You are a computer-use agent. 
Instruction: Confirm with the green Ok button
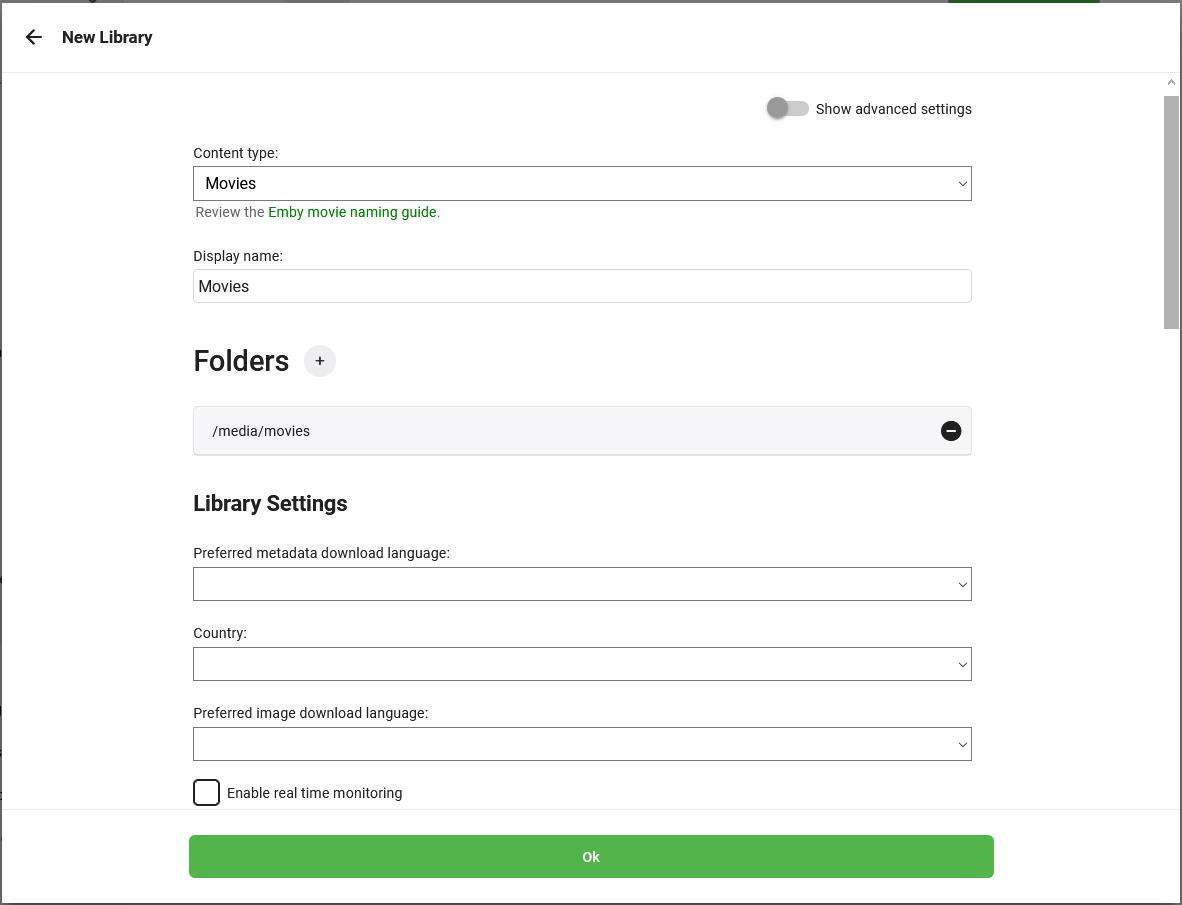[591, 857]
